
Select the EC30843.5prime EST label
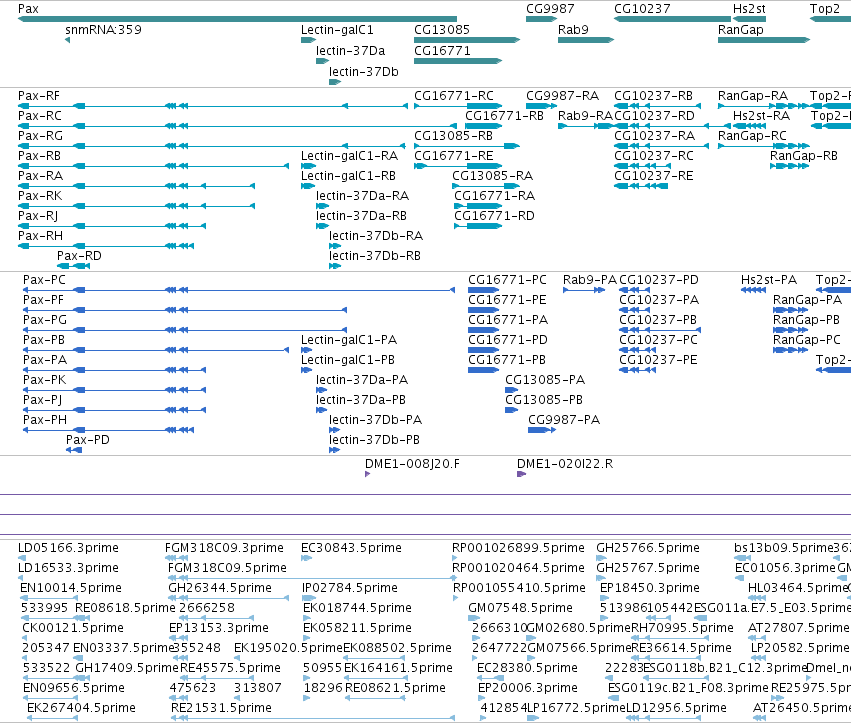coord(351,548)
